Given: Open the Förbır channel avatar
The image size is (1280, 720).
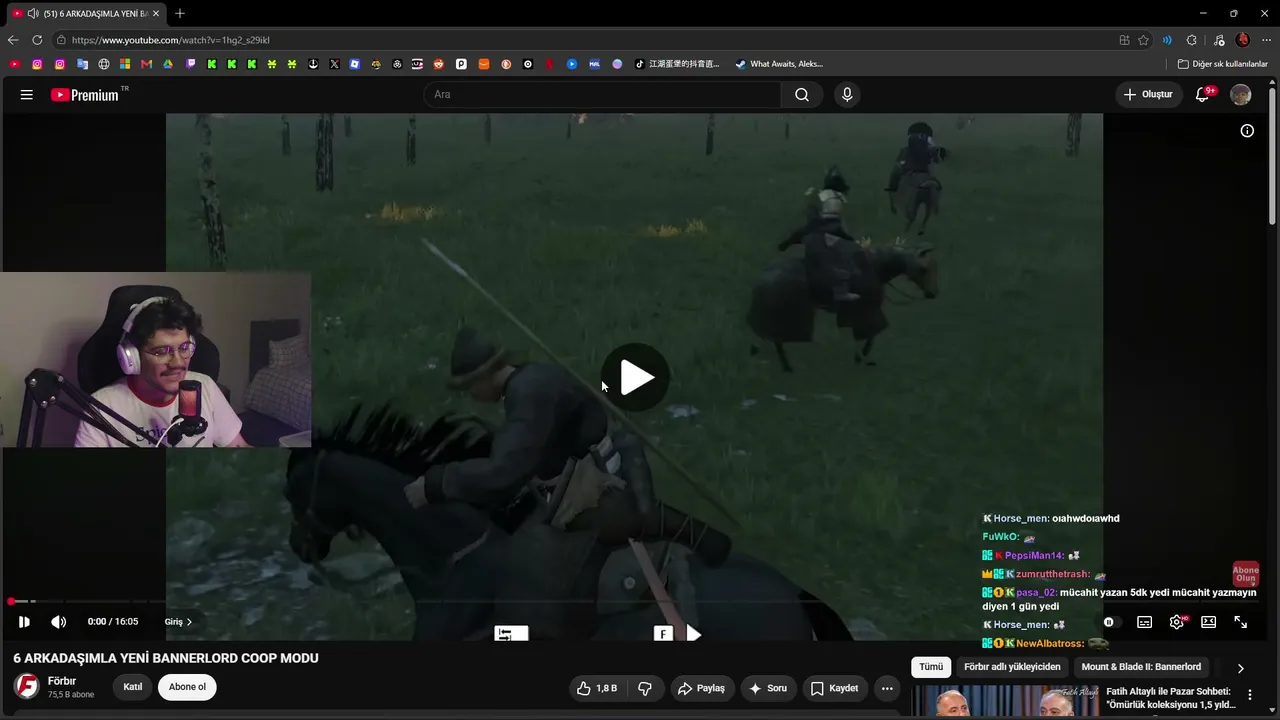Looking at the screenshot, I should [27, 686].
